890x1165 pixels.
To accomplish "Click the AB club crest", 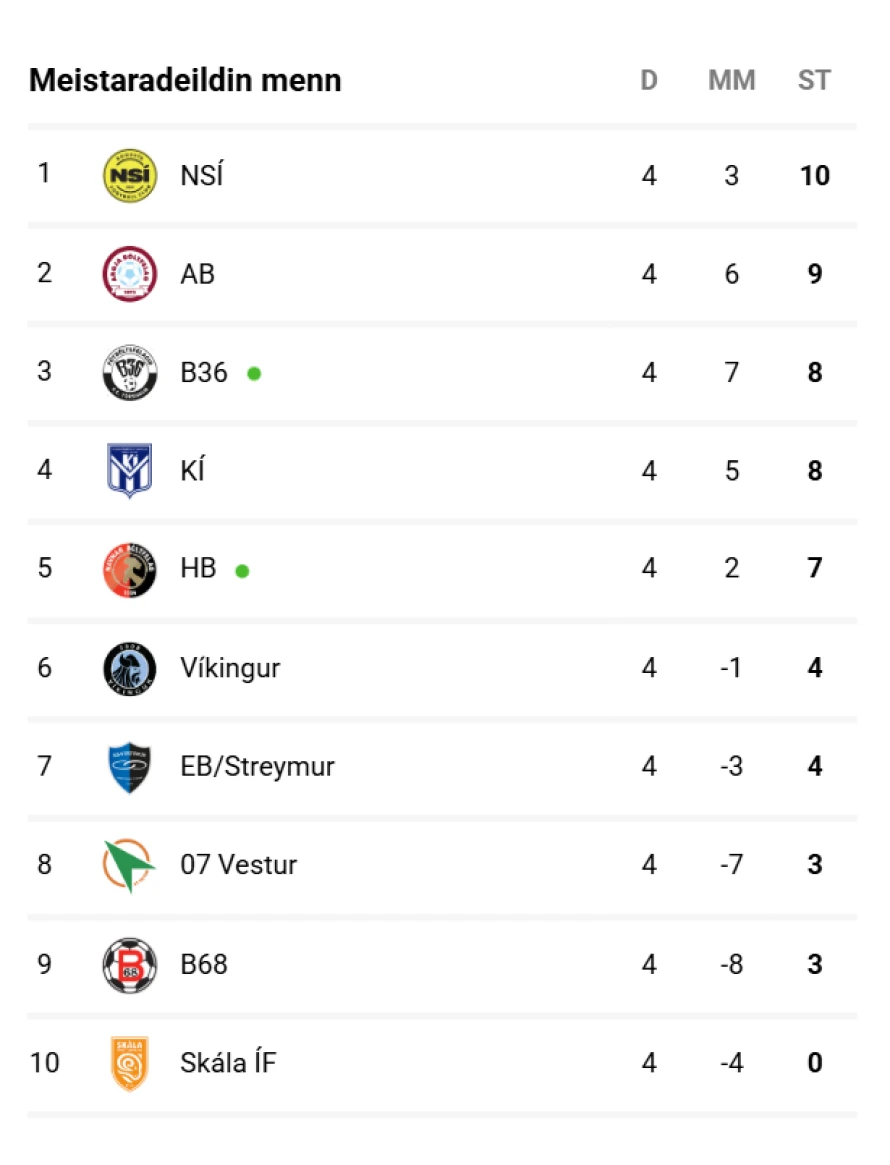I will [x=130, y=274].
